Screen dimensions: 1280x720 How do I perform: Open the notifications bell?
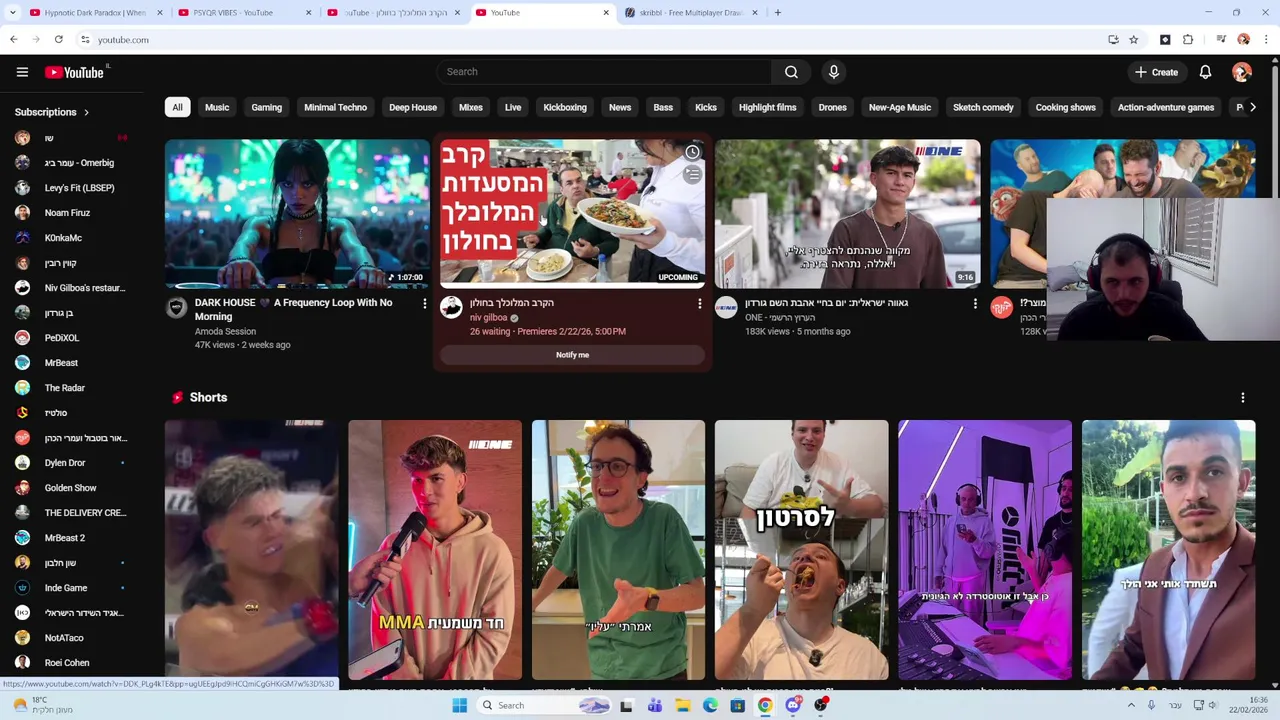click(x=1205, y=72)
